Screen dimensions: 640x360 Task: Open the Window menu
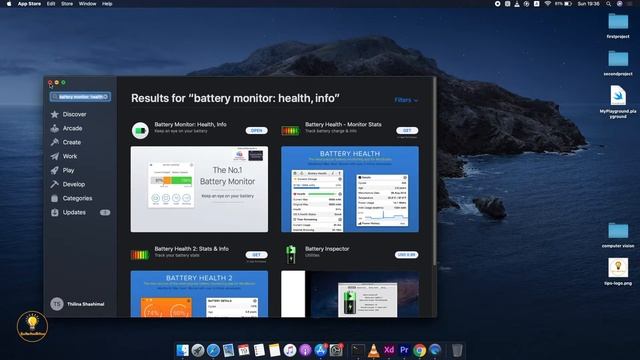point(87,4)
